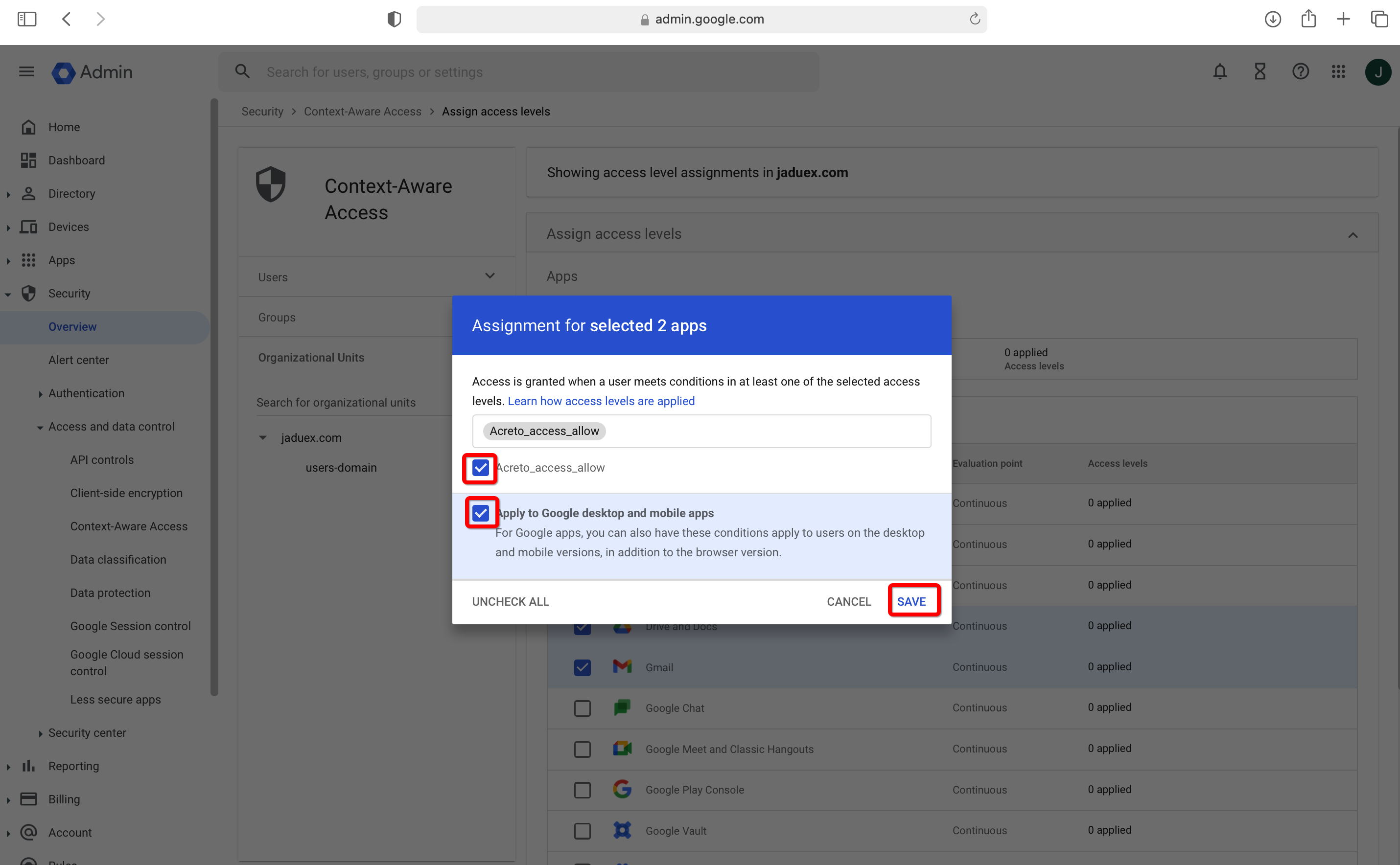Image resolution: width=1400 pixels, height=865 pixels.
Task: Click the Dashboard sidebar icon
Action: point(28,160)
